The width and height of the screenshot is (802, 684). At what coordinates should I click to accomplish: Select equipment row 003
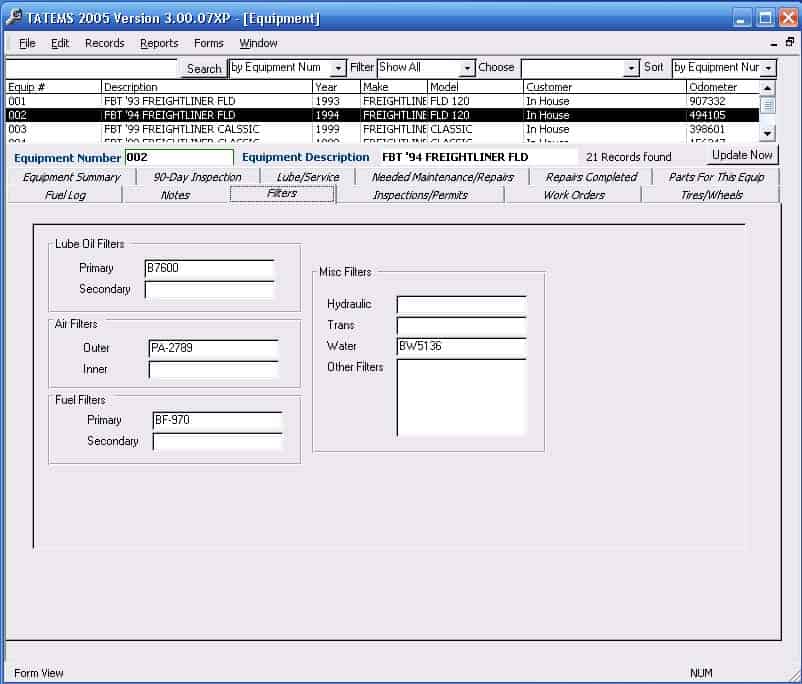coord(382,129)
